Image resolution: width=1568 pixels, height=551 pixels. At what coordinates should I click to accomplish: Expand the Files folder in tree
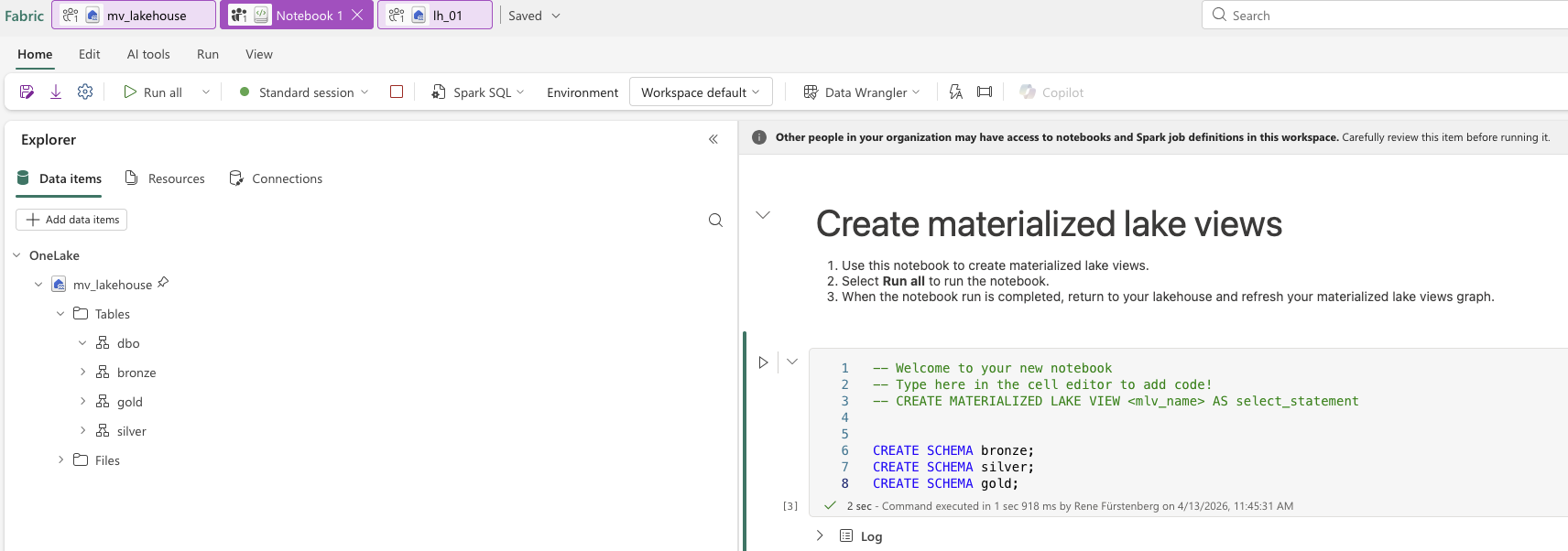(60, 460)
